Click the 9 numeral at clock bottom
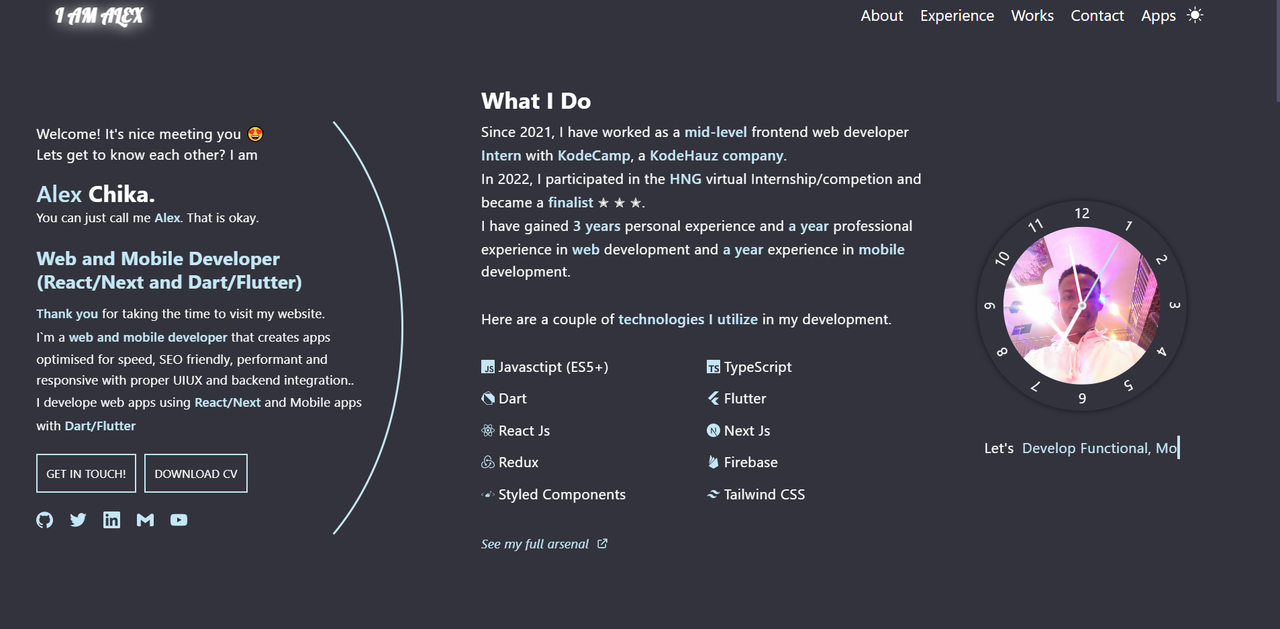The height and width of the screenshot is (629, 1280). [1082, 399]
